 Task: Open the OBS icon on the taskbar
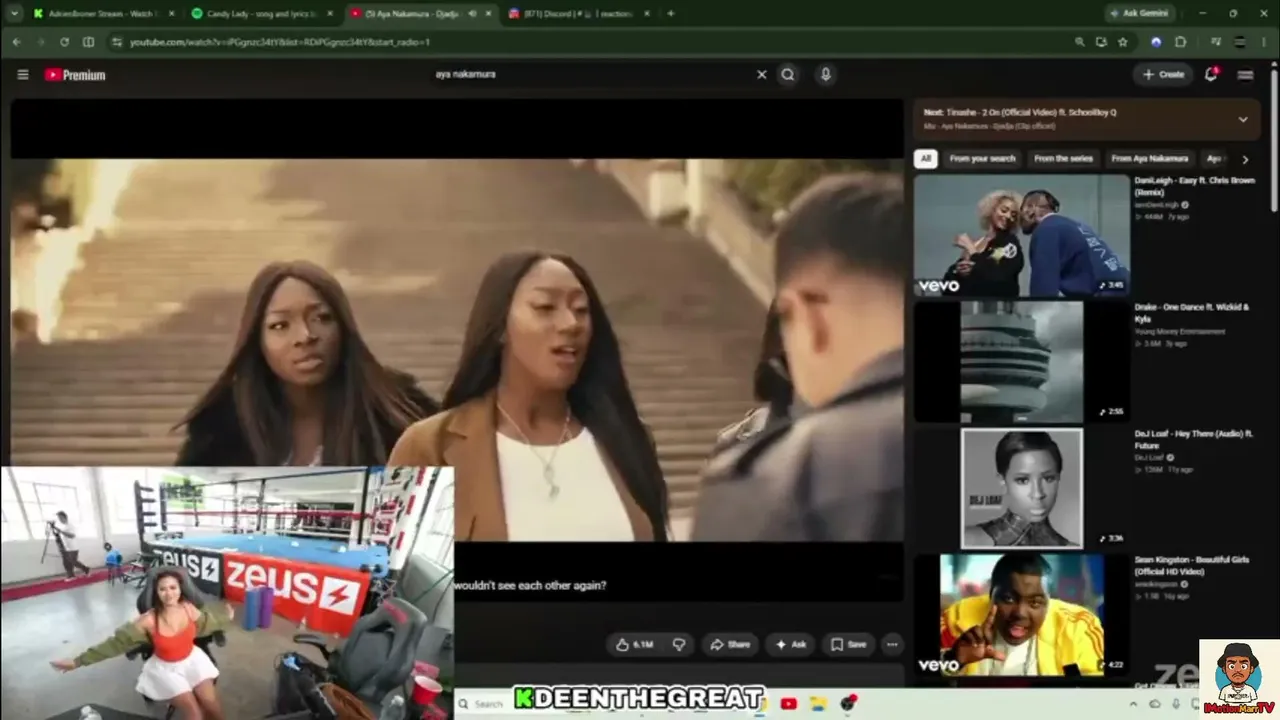coord(849,704)
